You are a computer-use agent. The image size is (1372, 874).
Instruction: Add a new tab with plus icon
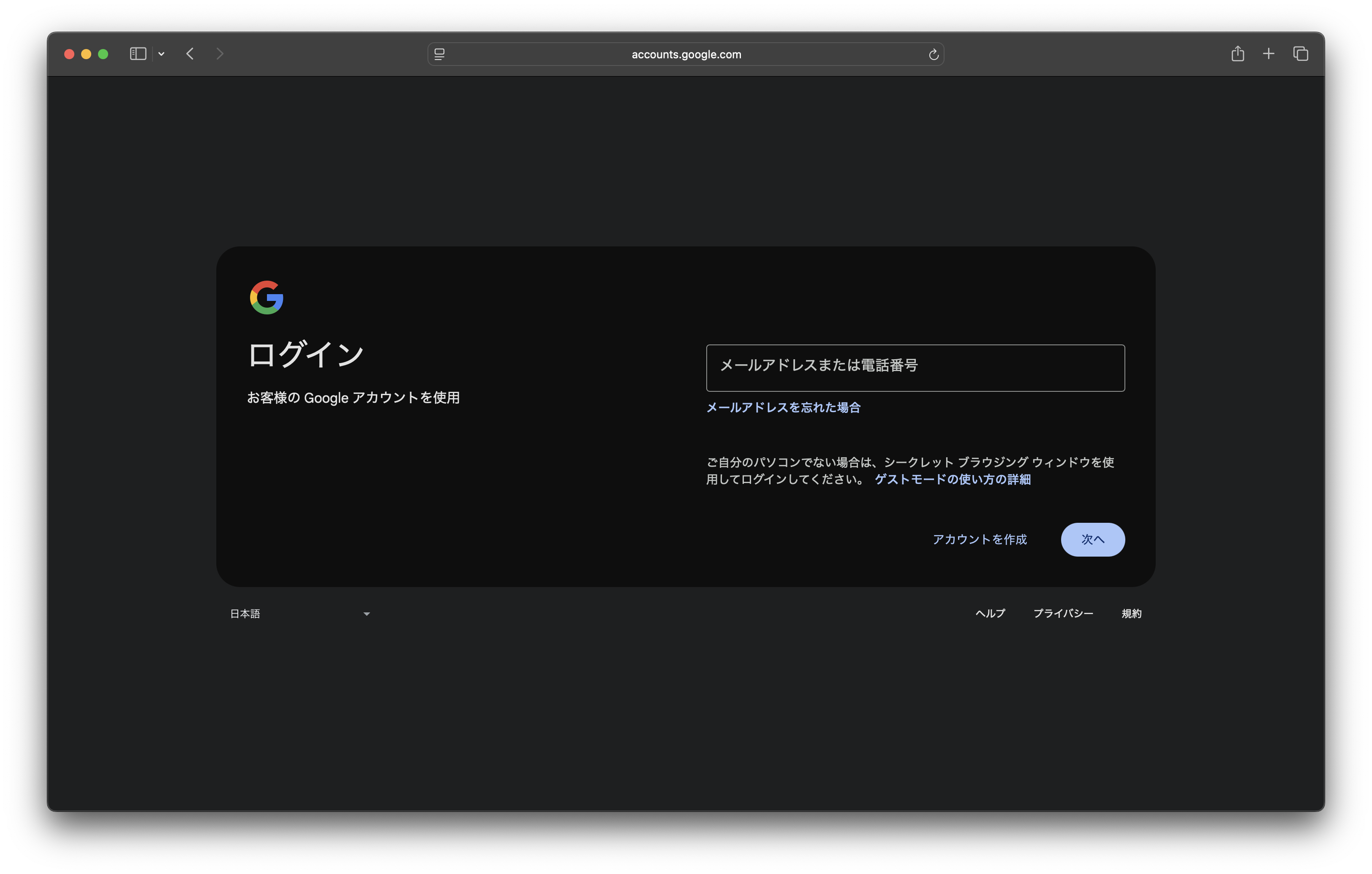click(1269, 54)
